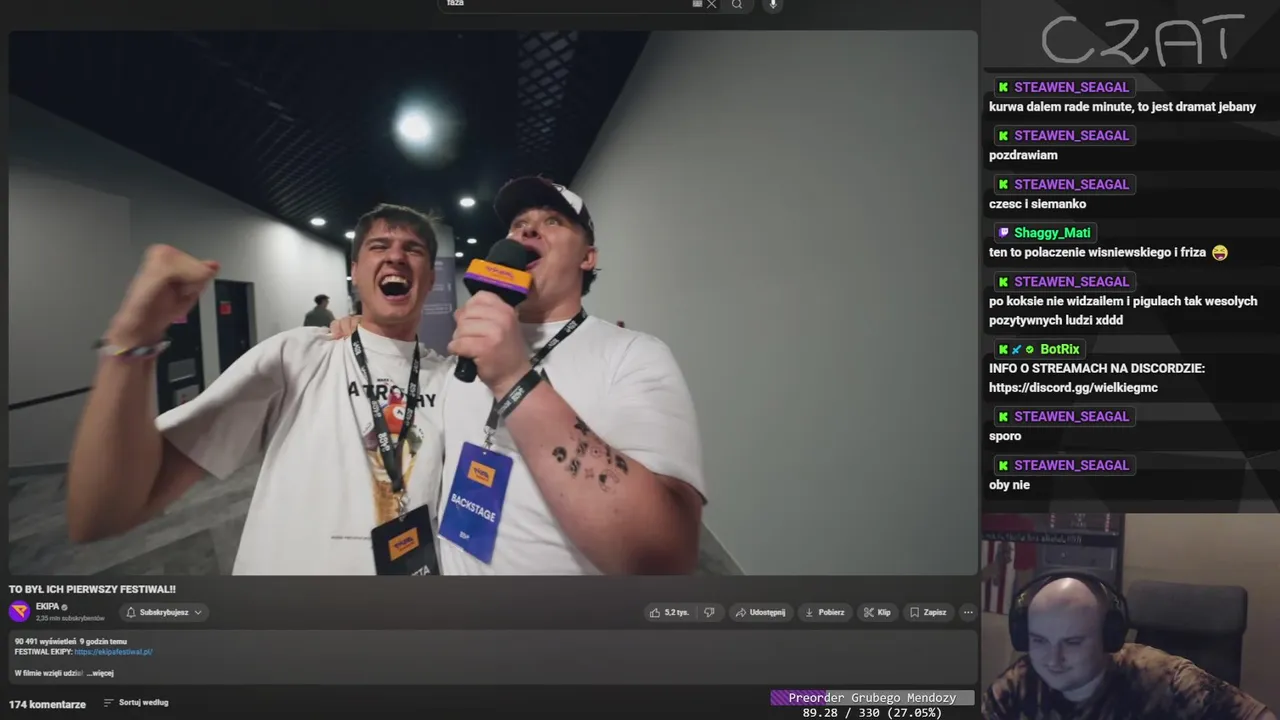Click chat message 'czesc i siemanko'
Image resolution: width=1280 pixels, height=720 pixels.
click(x=1037, y=204)
